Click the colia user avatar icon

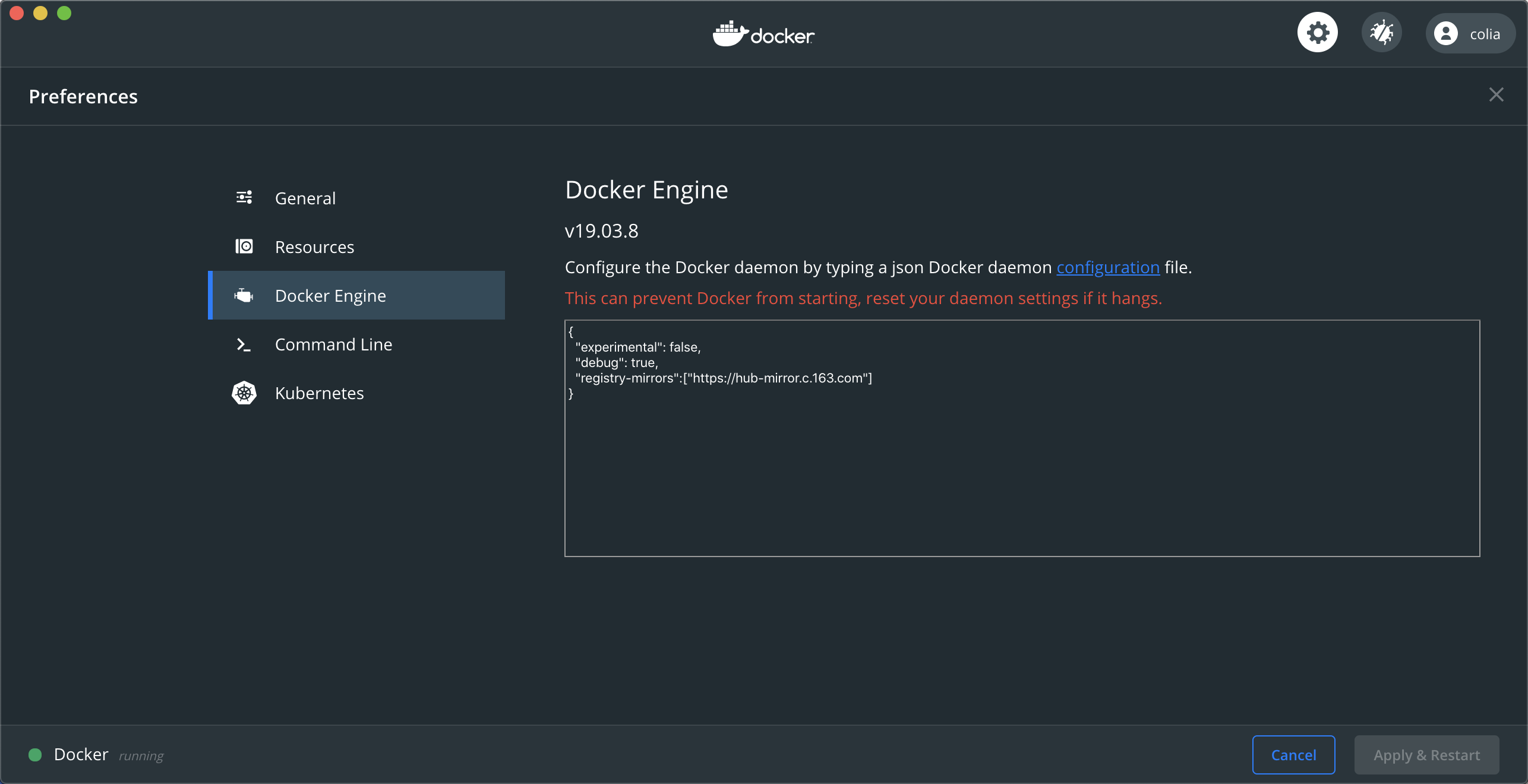[x=1445, y=34]
